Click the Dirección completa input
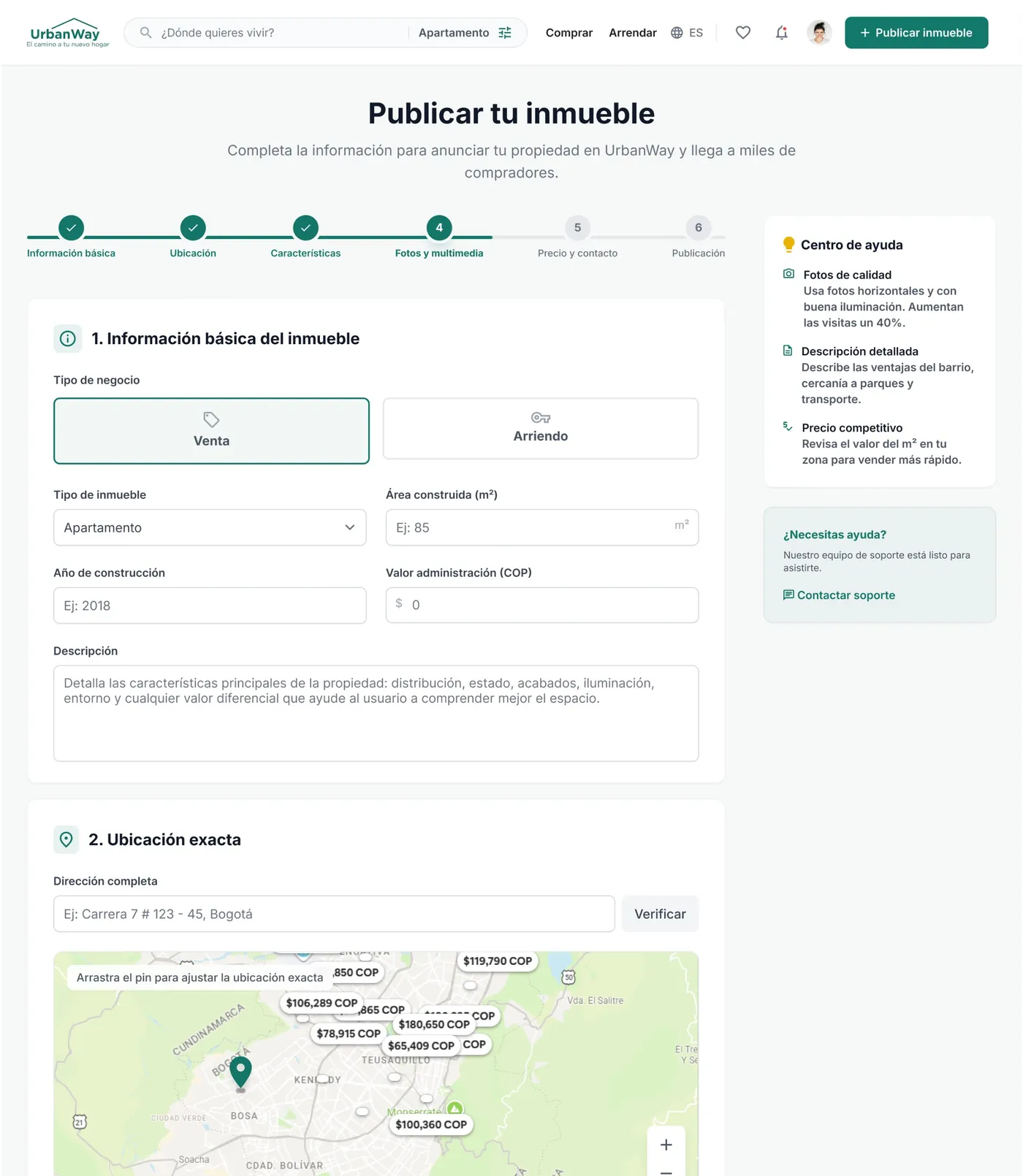Screen dimensions: 1023x1176 pyautogui.click(x=334, y=914)
